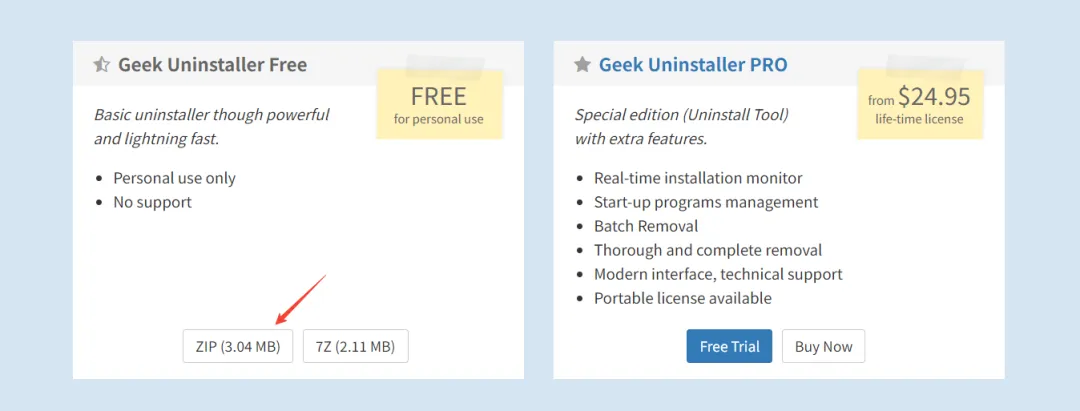Viewport: 1080px width, 411px height.
Task: Click Portable license available item
Action: [683, 299]
